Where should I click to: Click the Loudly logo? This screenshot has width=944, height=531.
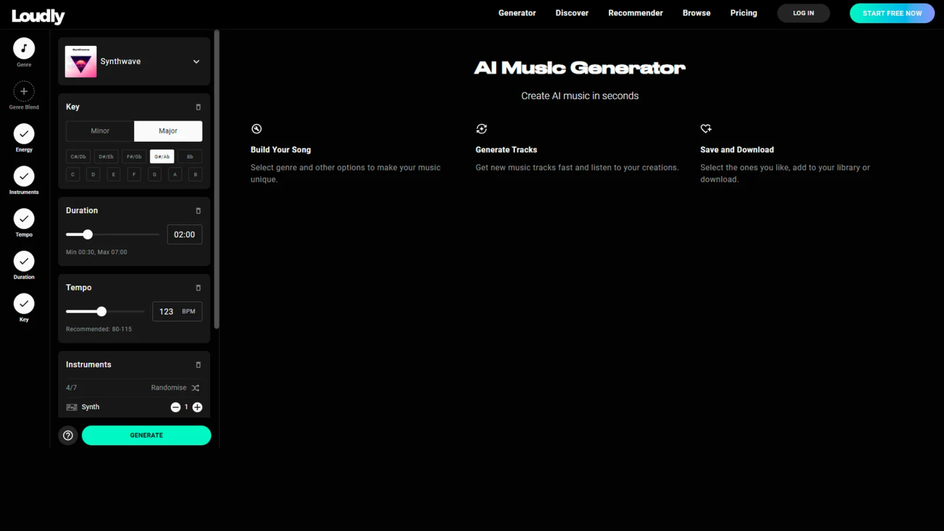click(38, 16)
